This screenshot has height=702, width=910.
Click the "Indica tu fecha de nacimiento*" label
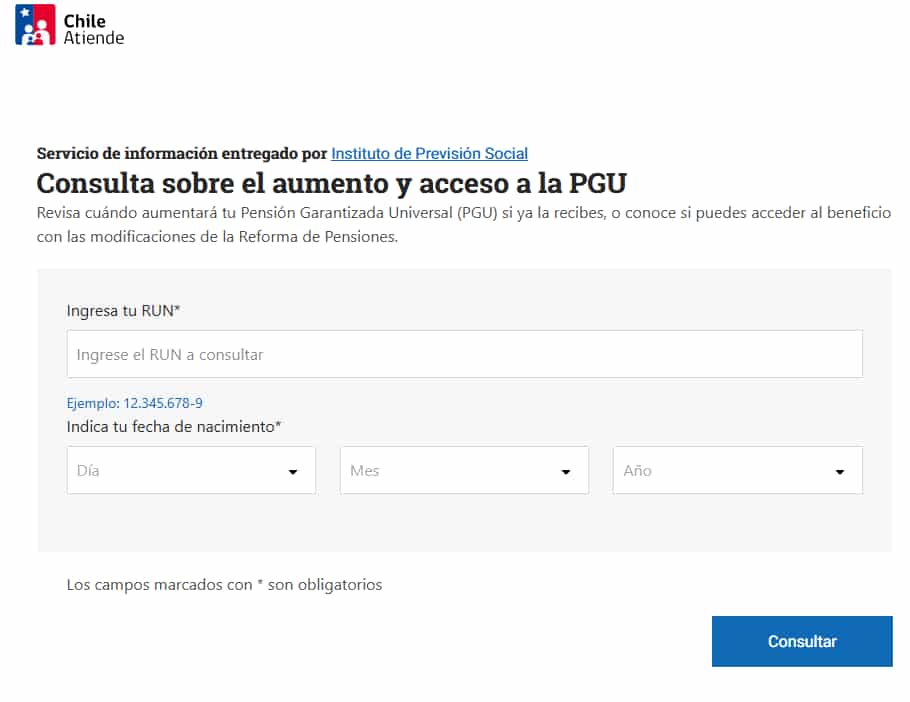(x=174, y=427)
